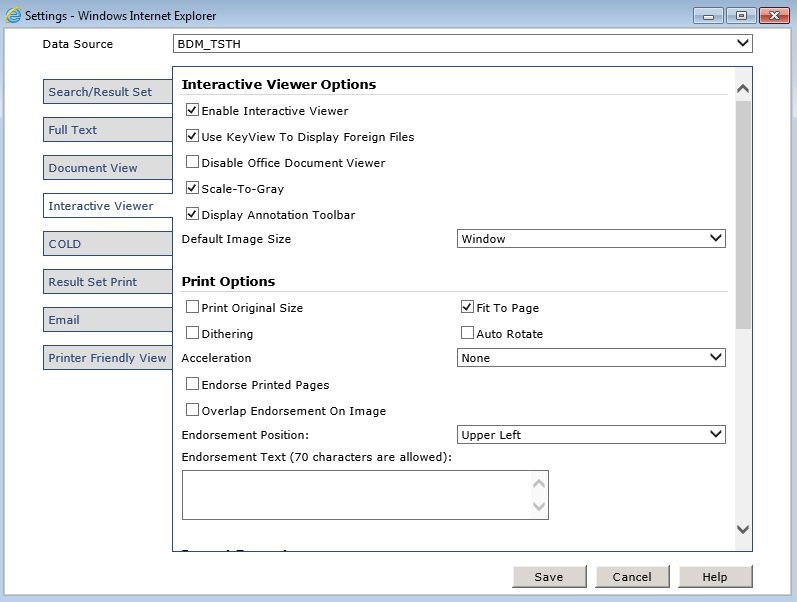This screenshot has height=602, width=797.
Task: Click the settings panel vertical scrollbar thumb
Action: (x=742, y=215)
